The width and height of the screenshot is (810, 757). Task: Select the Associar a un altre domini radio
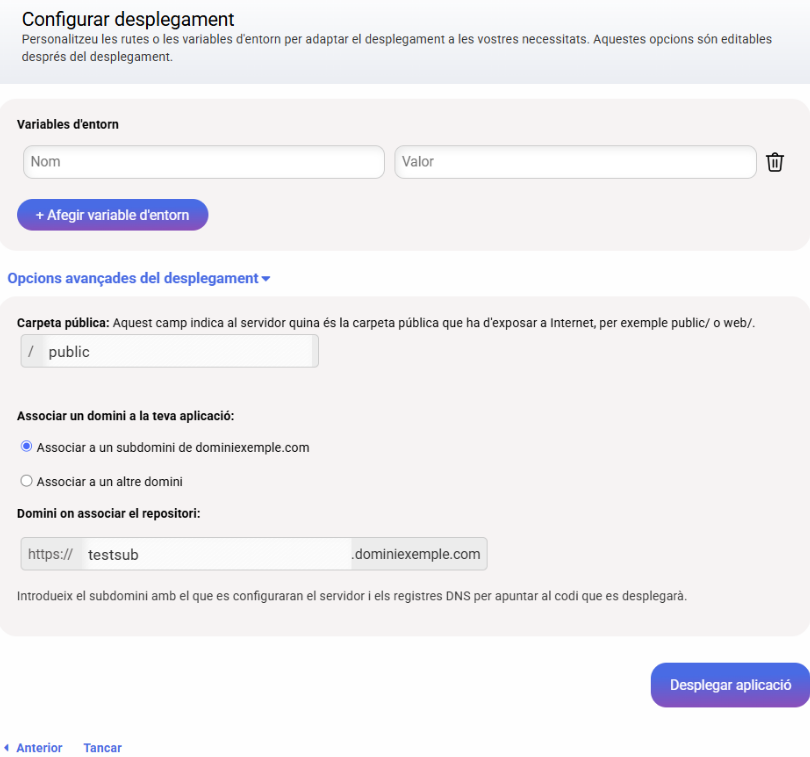pos(26,481)
